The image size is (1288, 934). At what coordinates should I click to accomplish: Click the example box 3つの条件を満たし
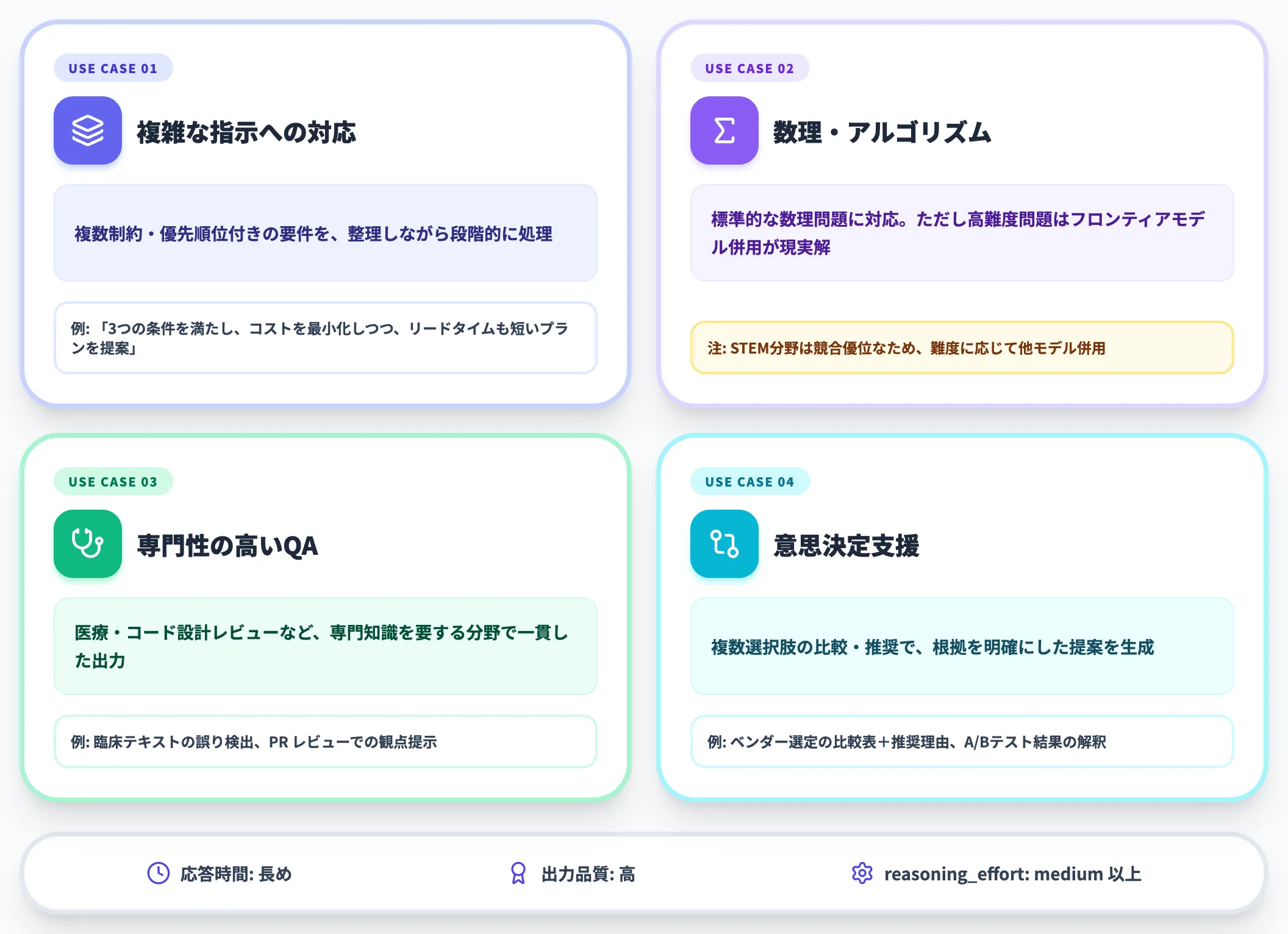tap(326, 338)
